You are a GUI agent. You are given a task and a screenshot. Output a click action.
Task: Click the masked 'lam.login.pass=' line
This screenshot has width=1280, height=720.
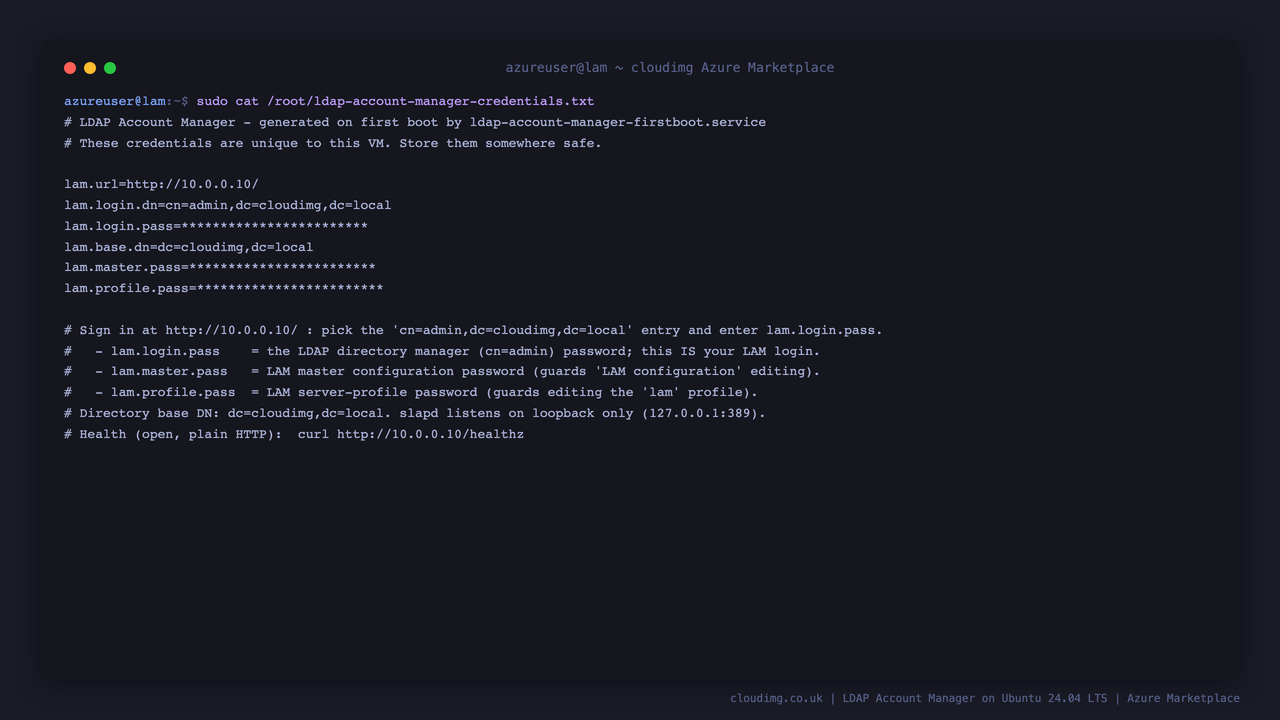click(x=216, y=226)
